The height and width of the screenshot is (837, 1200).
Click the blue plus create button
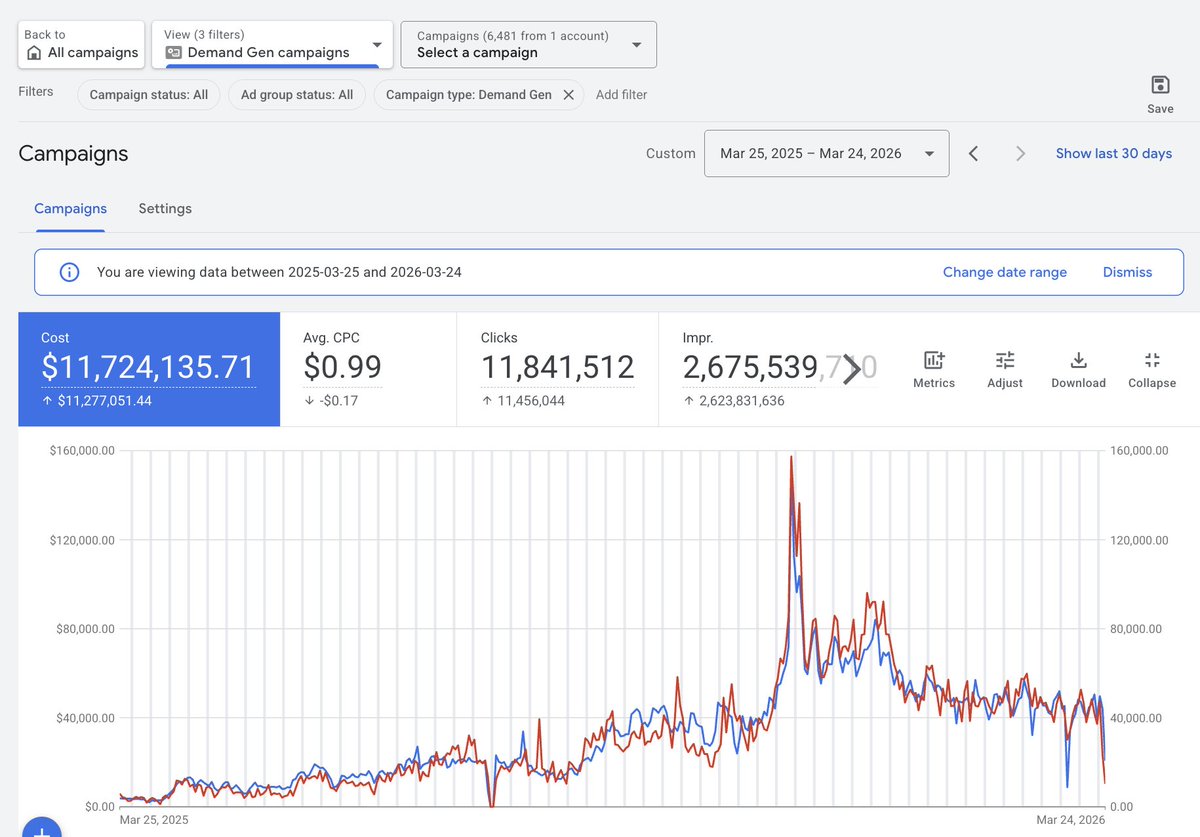[x=42, y=829]
